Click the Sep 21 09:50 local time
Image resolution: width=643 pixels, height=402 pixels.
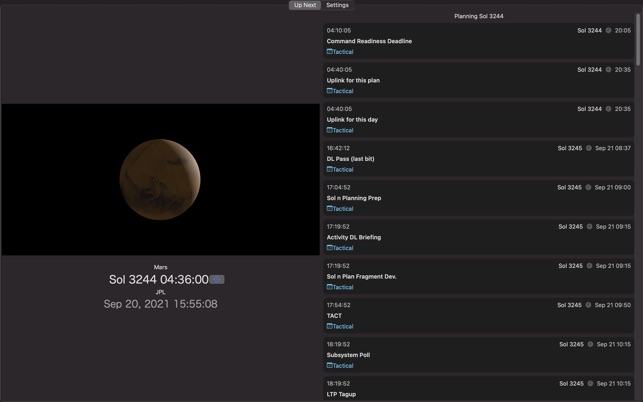[613, 305]
